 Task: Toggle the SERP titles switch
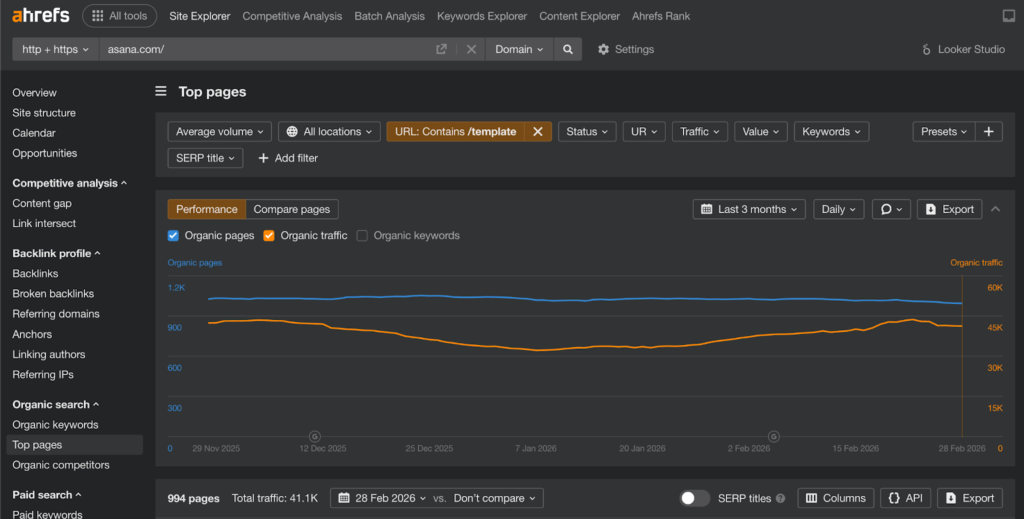coord(694,498)
